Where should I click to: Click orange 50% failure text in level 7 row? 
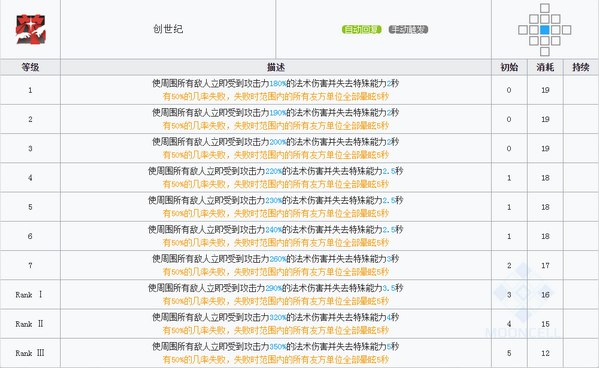point(275,272)
